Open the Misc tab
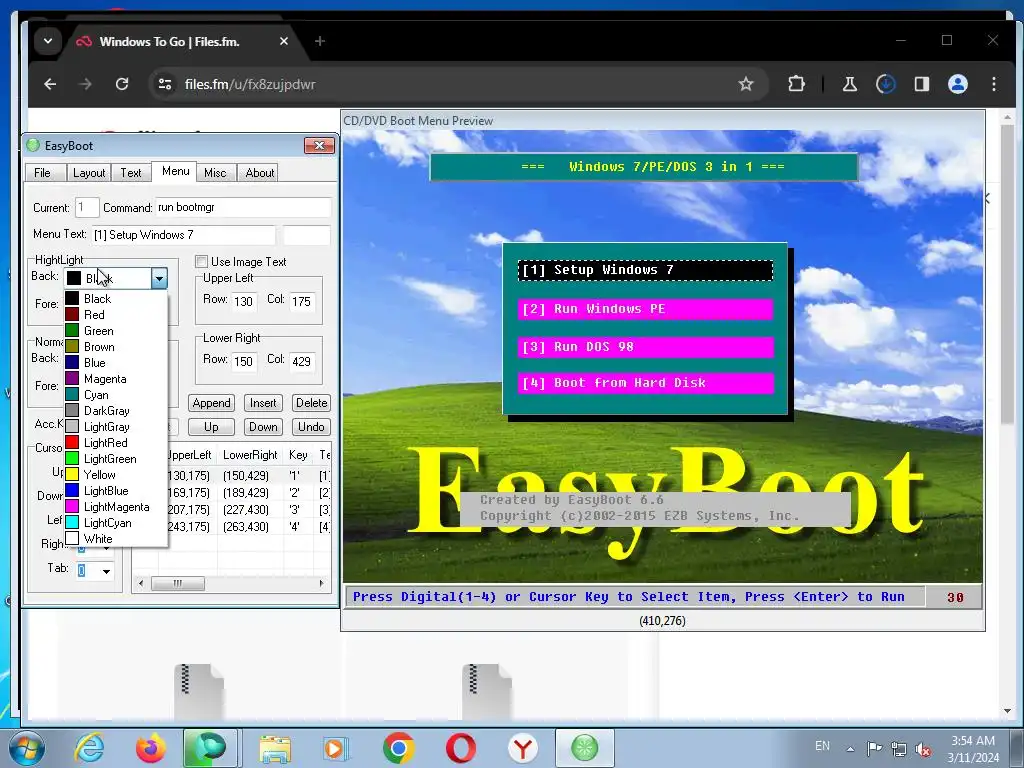Image resolution: width=1024 pixels, height=768 pixels. 215,173
